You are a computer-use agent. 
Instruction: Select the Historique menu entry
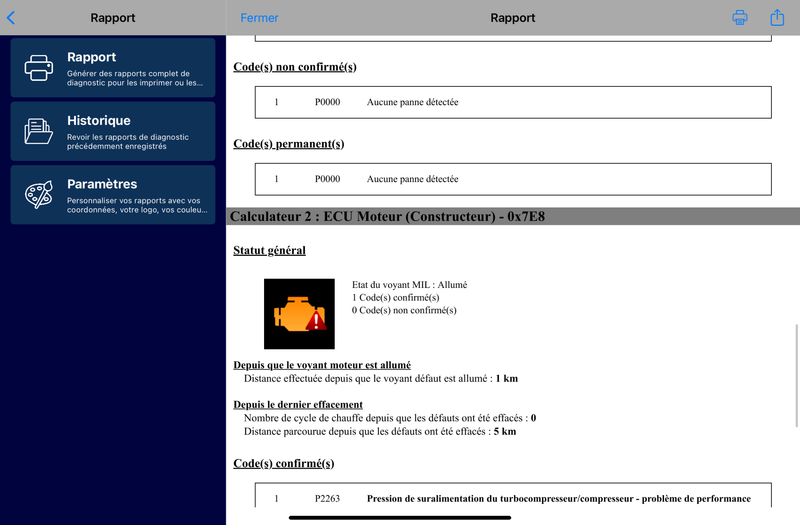(x=113, y=131)
